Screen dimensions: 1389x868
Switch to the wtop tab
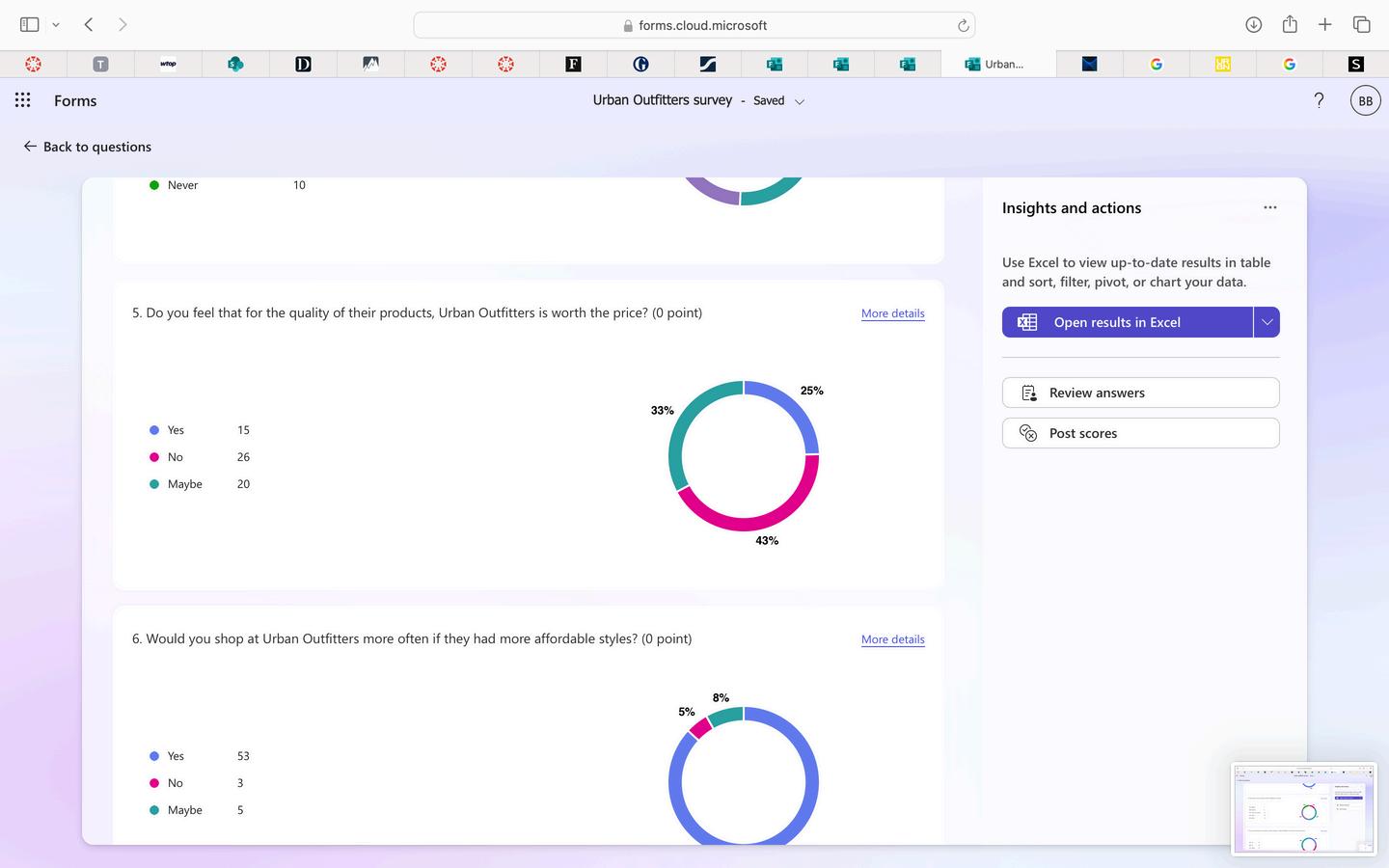[x=168, y=64]
